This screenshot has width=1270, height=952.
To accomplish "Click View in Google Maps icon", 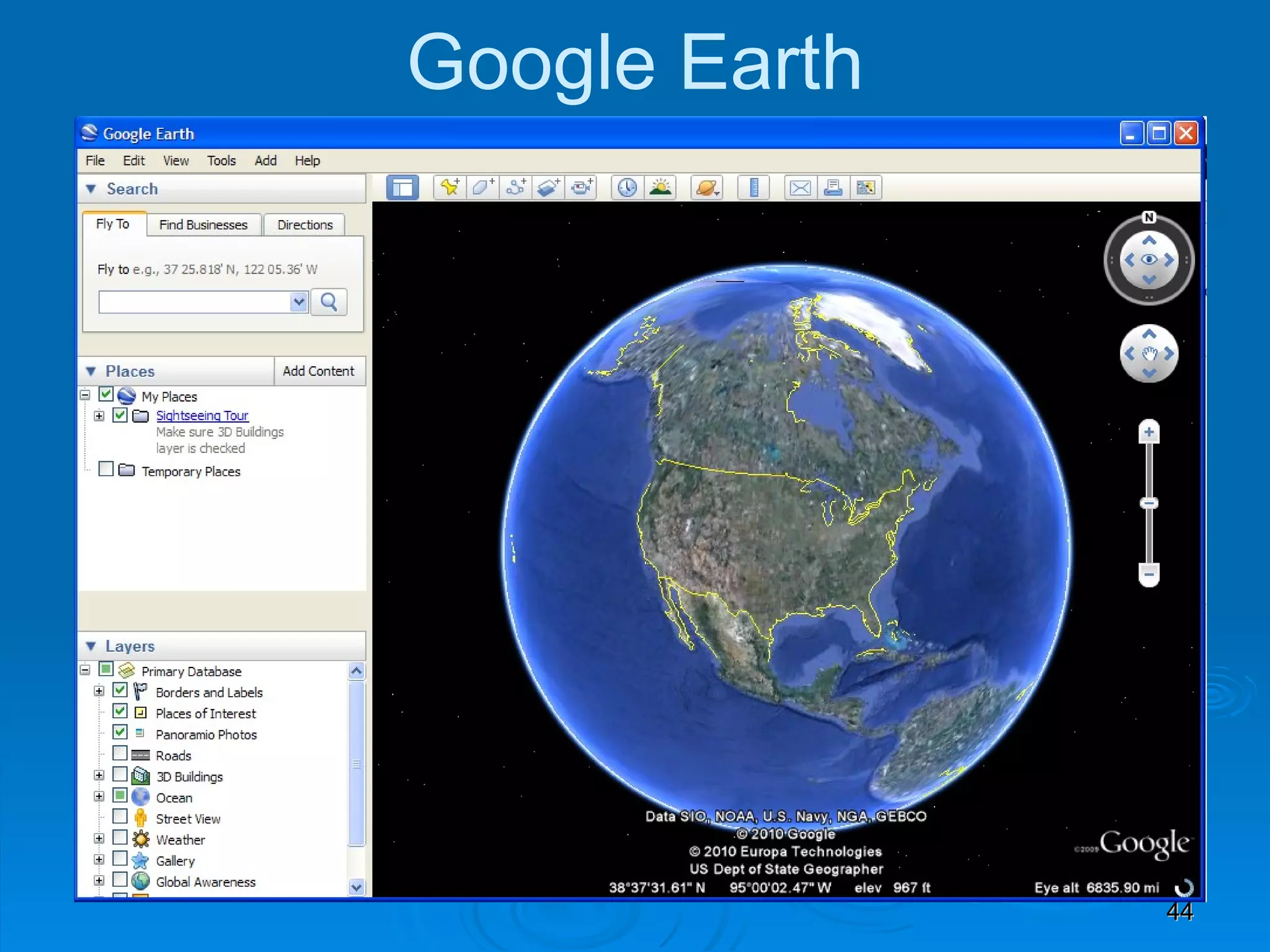I will pyautogui.click(x=866, y=187).
